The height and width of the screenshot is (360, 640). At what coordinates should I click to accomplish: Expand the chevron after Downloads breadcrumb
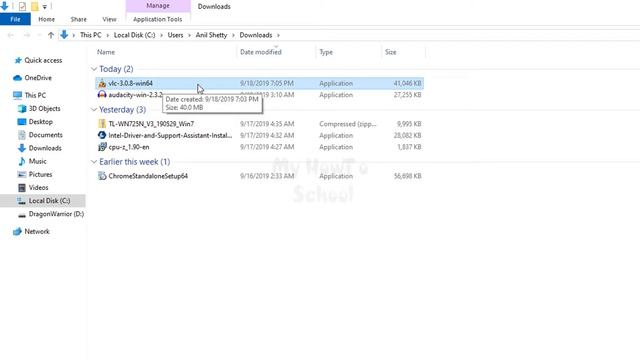(278, 35)
